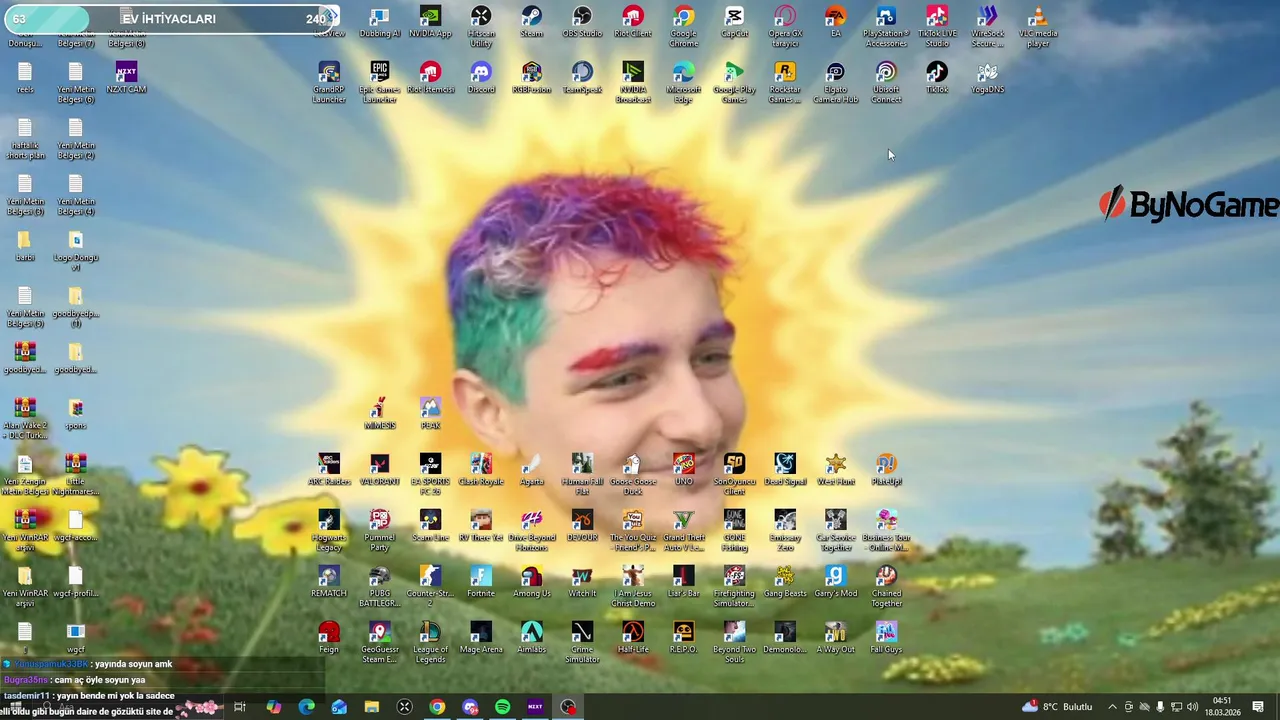Open the Little Nightmares archive icon
Viewport: 1280px width, 720px height.
coord(75,475)
